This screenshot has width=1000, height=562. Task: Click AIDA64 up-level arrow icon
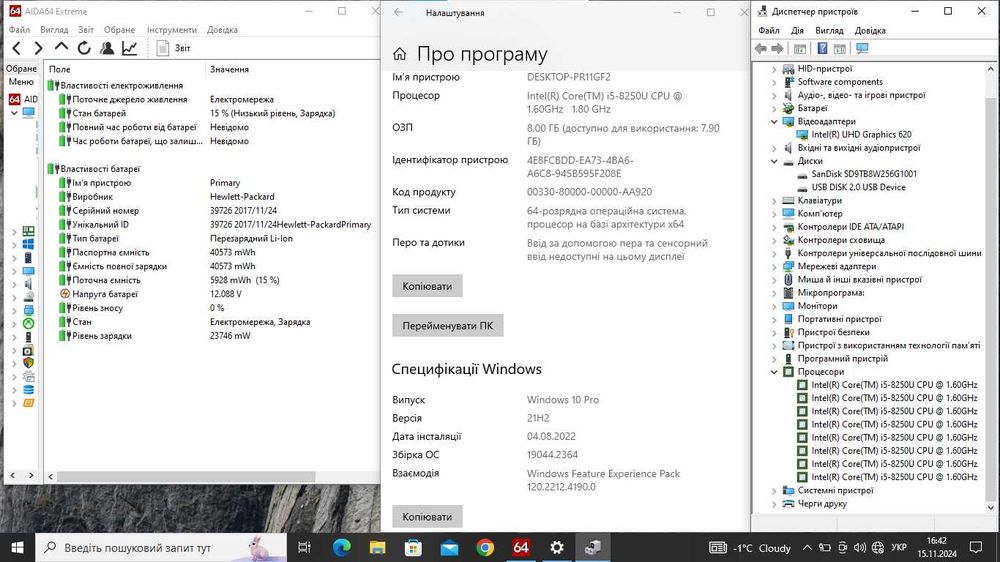(61, 47)
